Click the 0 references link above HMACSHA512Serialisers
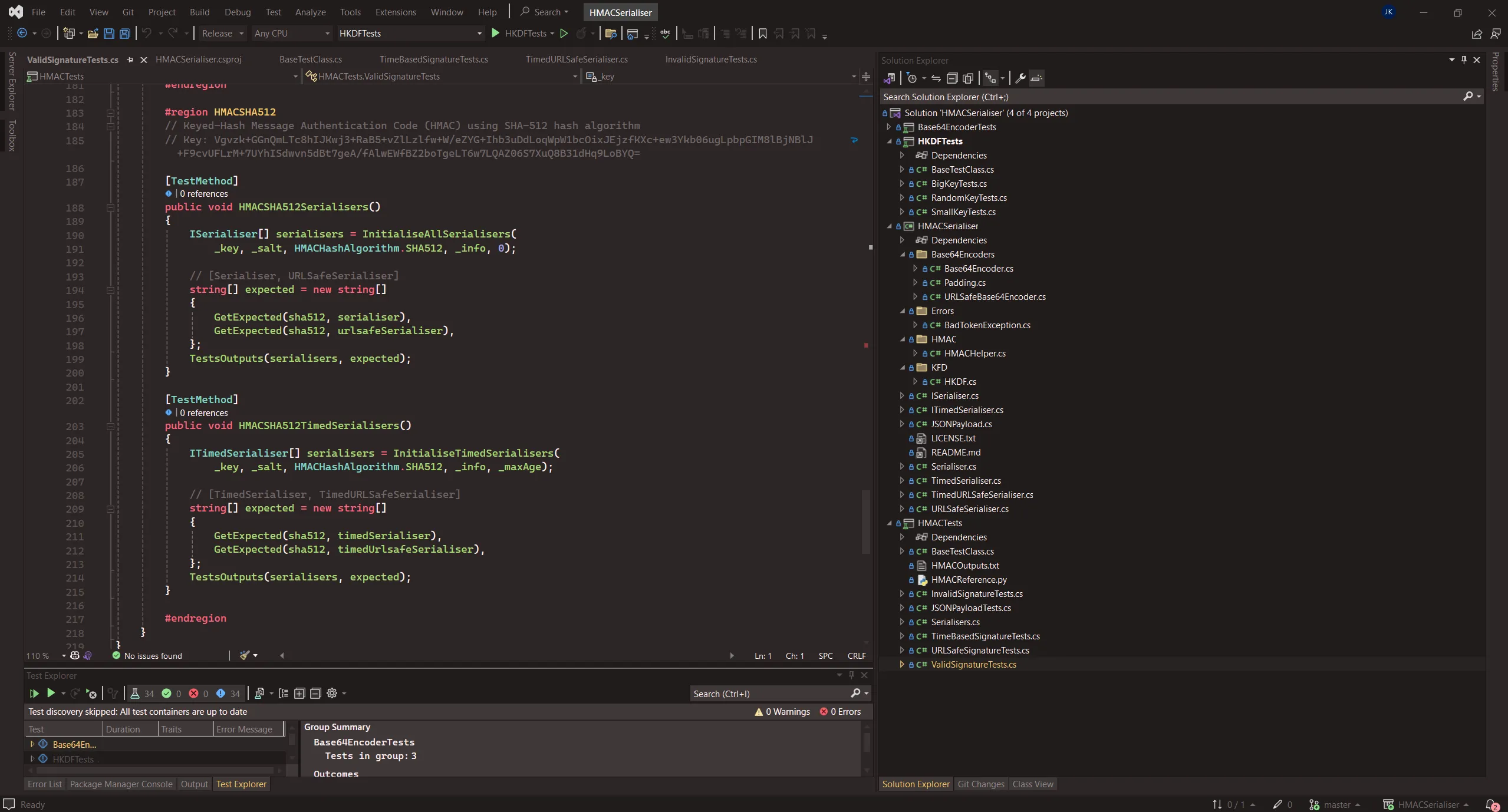Viewport: 1508px width, 812px height. coord(203,194)
